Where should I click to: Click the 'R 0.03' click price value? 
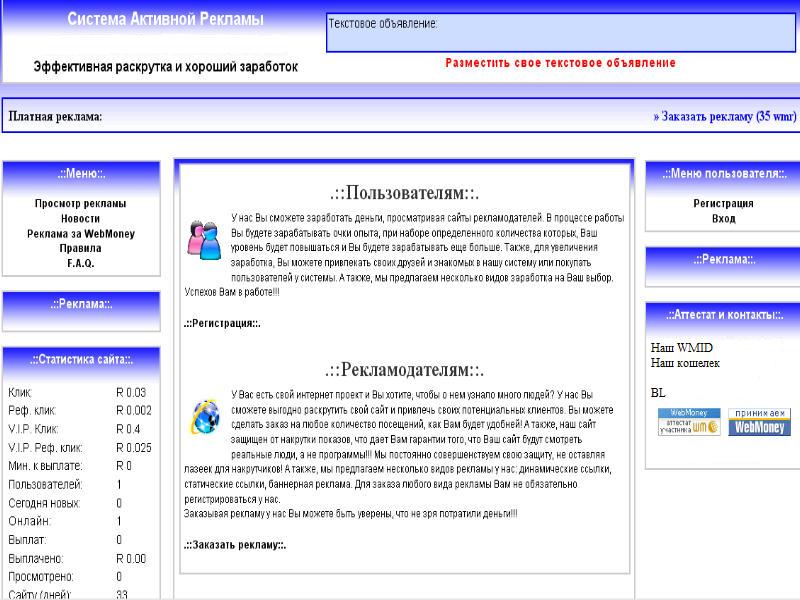click(131, 392)
